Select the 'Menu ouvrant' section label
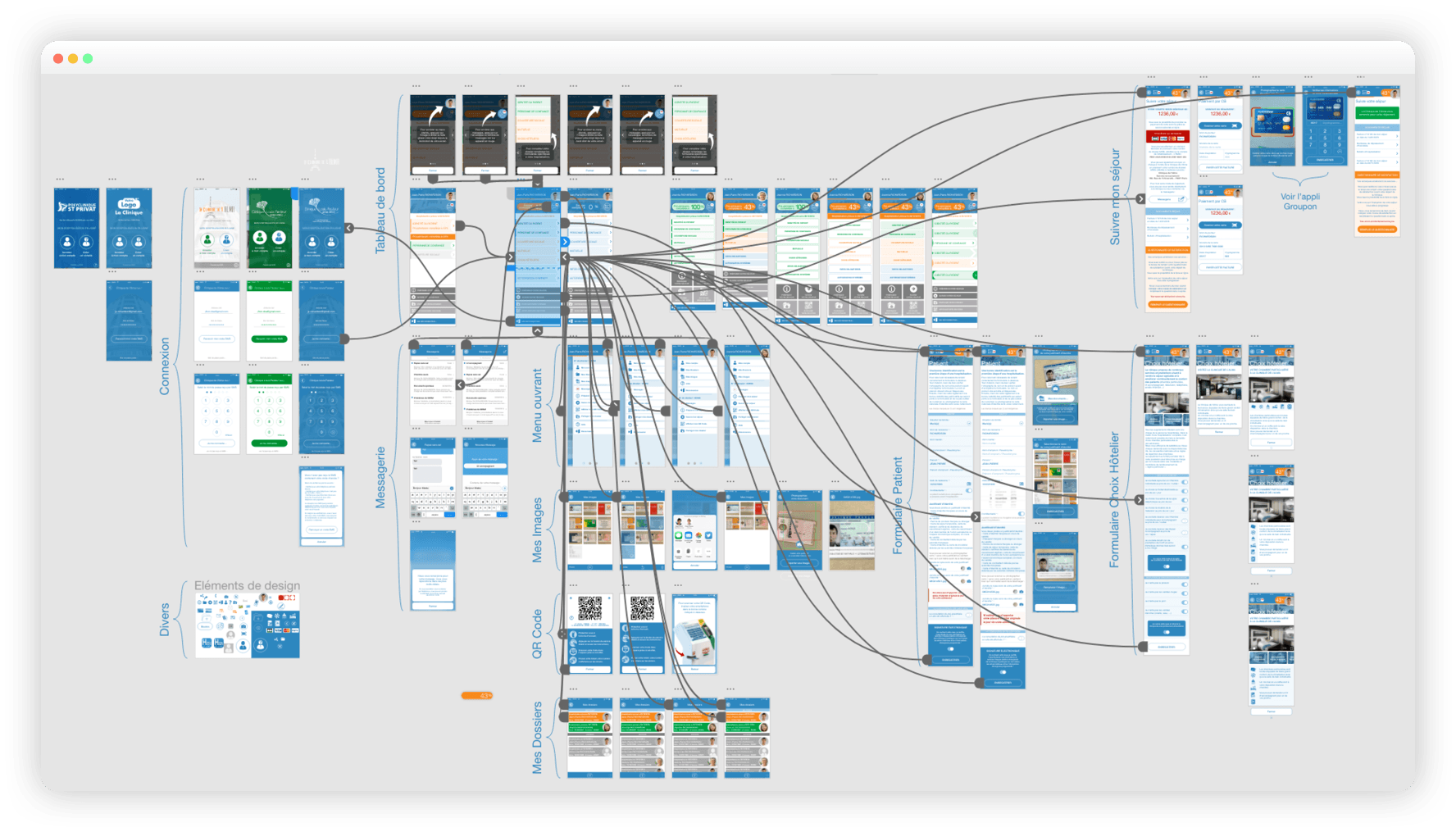Image resolution: width=1456 pixels, height=832 pixels. point(537,406)
